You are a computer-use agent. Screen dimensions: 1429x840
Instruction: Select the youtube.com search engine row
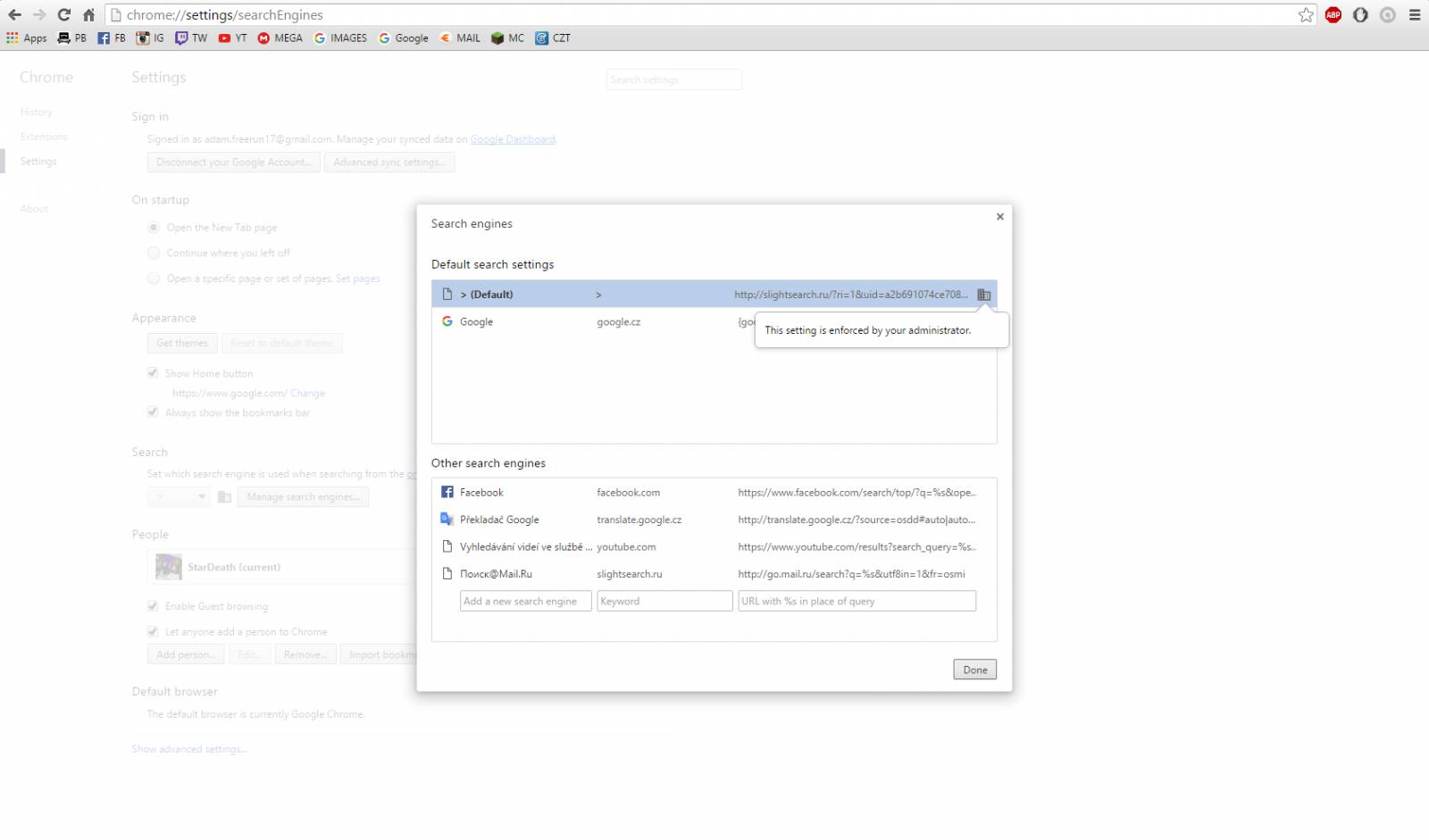pos(714,546)
